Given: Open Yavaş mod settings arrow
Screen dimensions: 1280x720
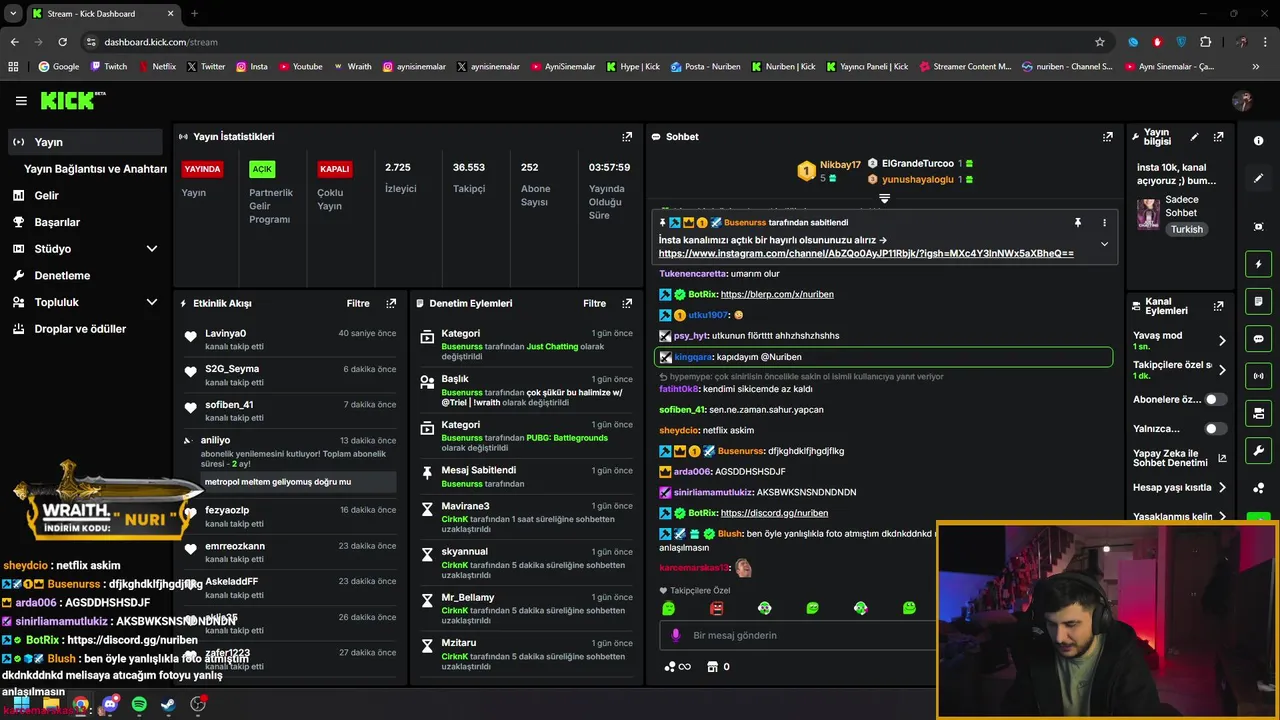Looking at the screenshot, I should [1222, 340].
